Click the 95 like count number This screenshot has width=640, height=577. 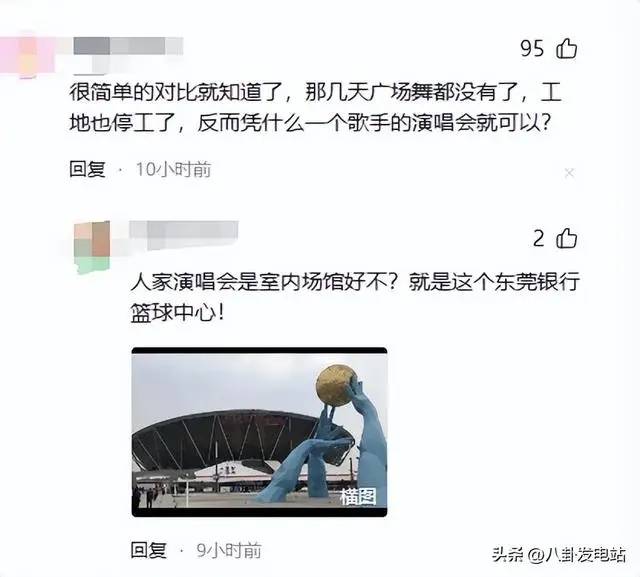(x=532, y=49)
